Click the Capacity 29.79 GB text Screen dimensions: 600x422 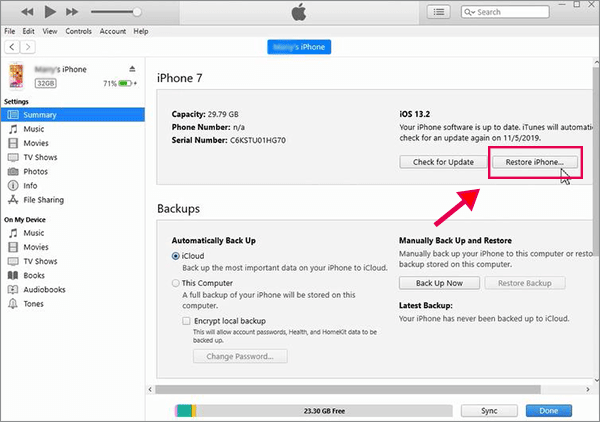tap(205, 114)
